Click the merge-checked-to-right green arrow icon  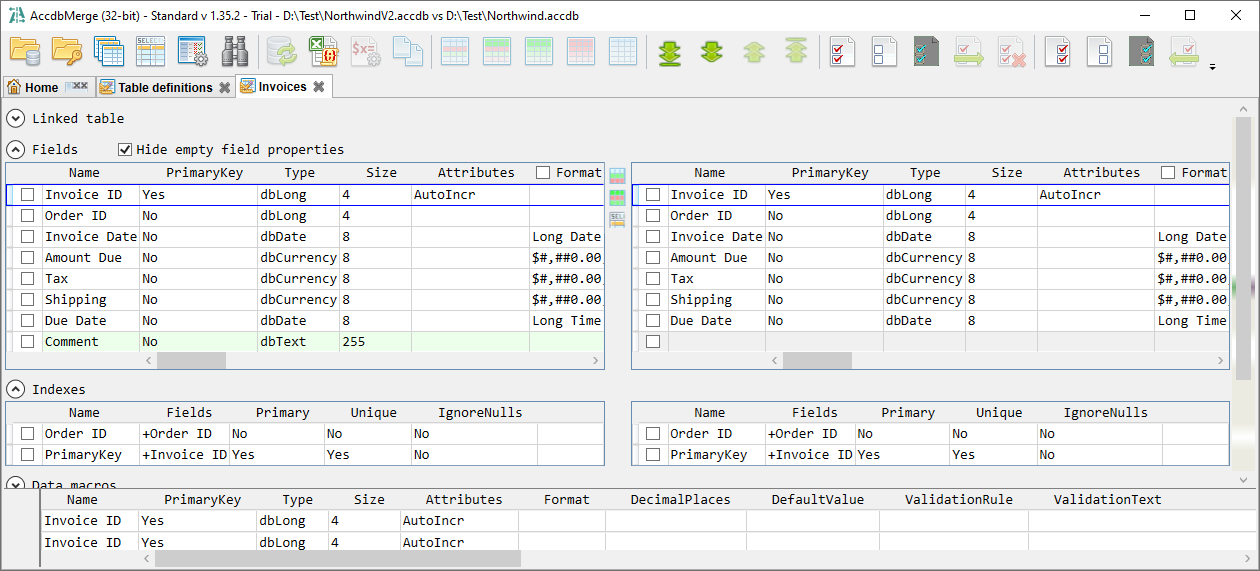[969, 51]
